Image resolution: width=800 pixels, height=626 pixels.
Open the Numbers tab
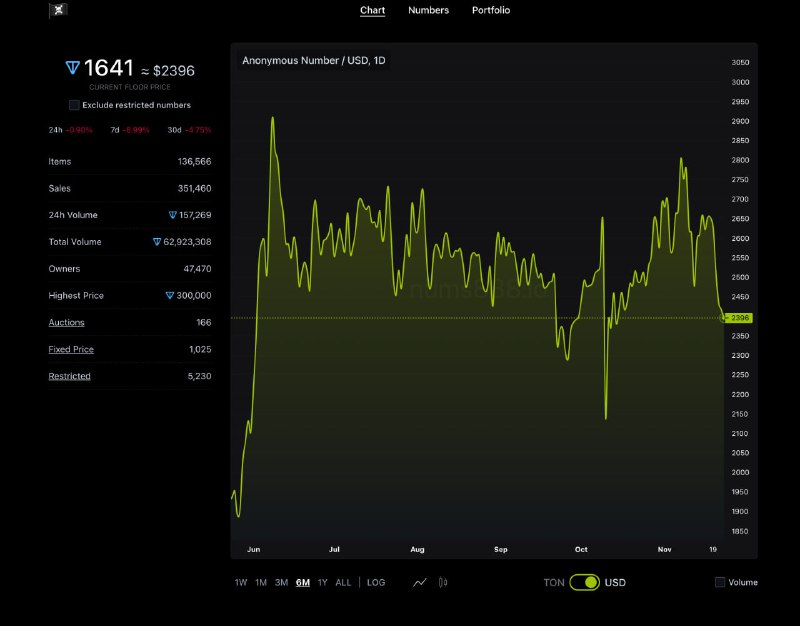pyautogui.click(x=428, y=10)
